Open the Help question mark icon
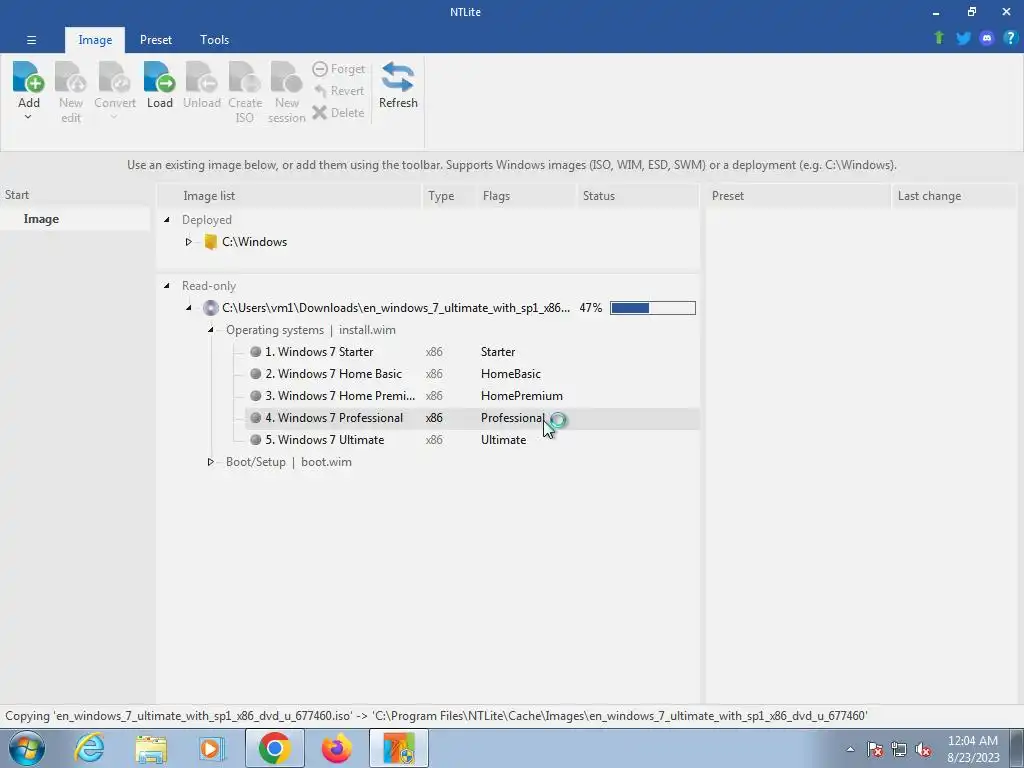The width and height of the screenshot is (1024, 768). click(x=1010, y=38)
